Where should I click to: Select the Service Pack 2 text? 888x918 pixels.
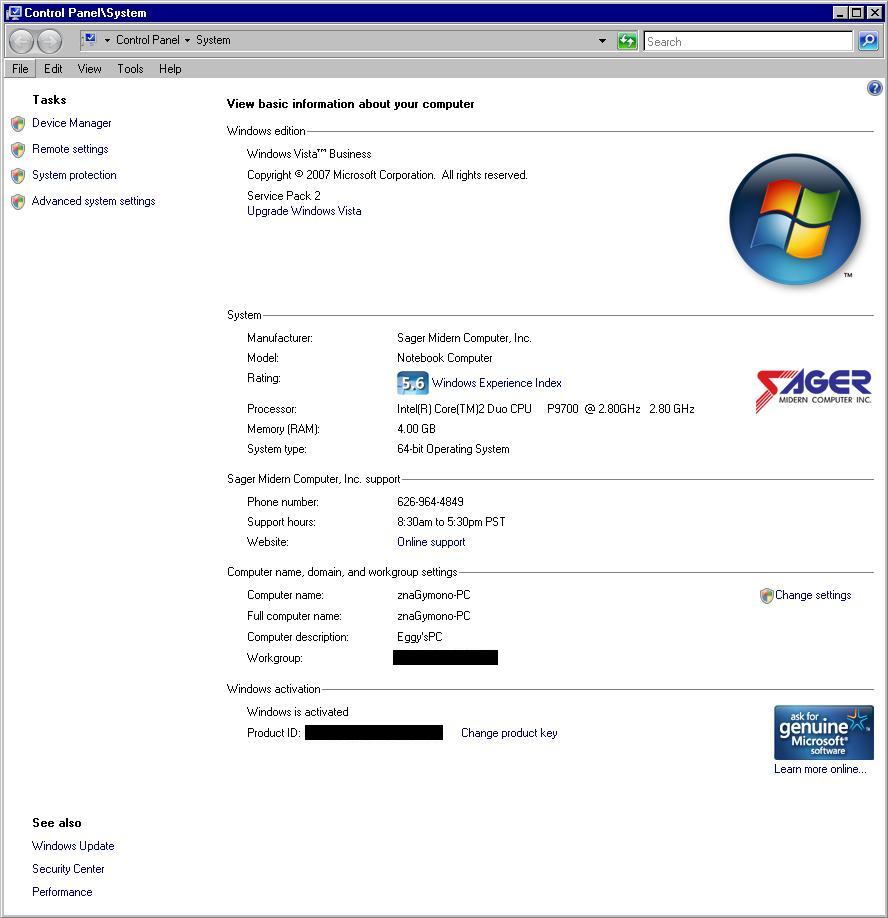[x=283, y=196]
